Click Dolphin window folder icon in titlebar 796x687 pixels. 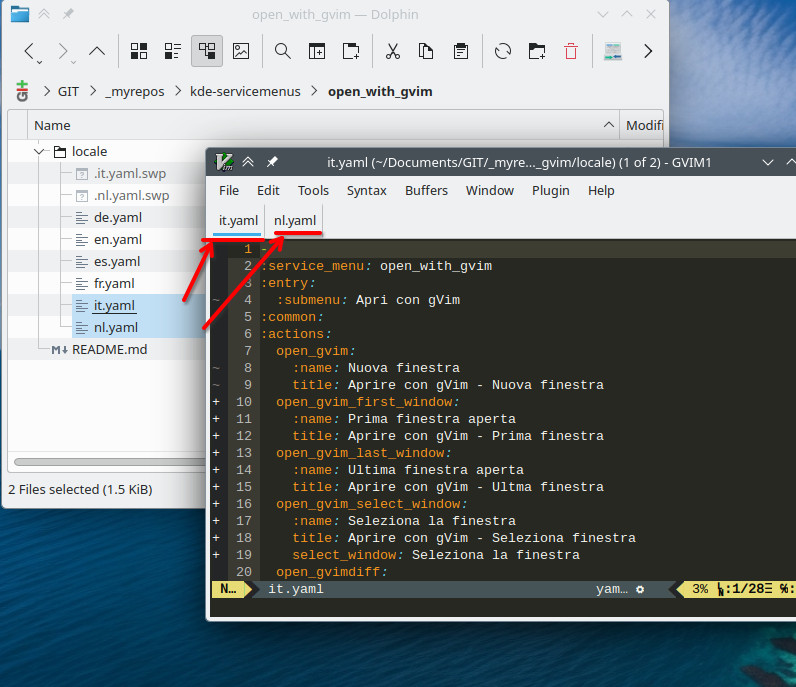tap(20, 14)
